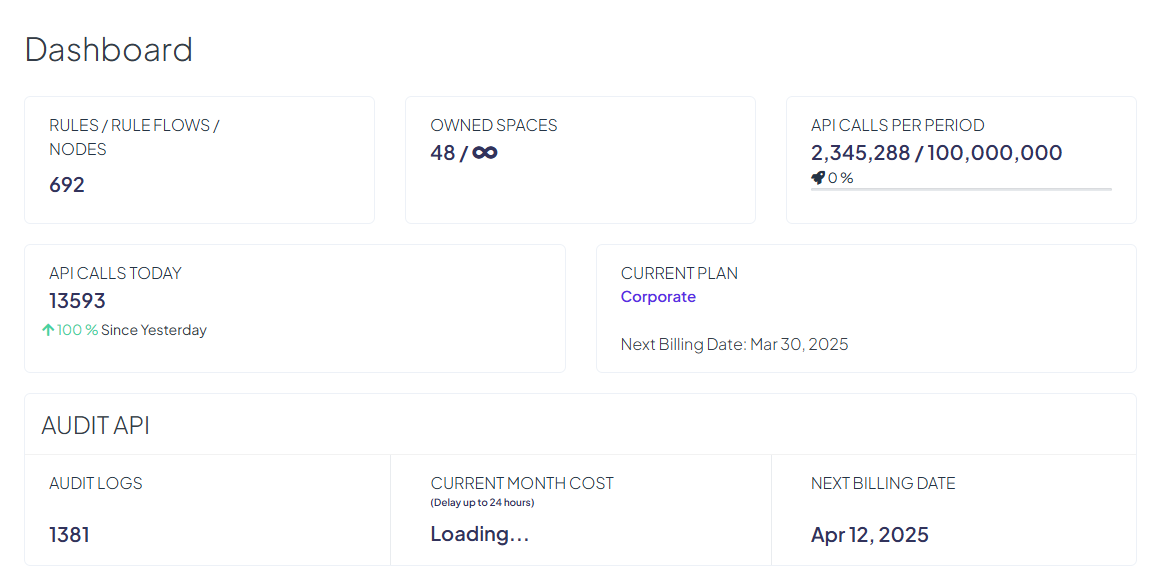
Task: Click the 692 rules count
Action: click(67, 185)
